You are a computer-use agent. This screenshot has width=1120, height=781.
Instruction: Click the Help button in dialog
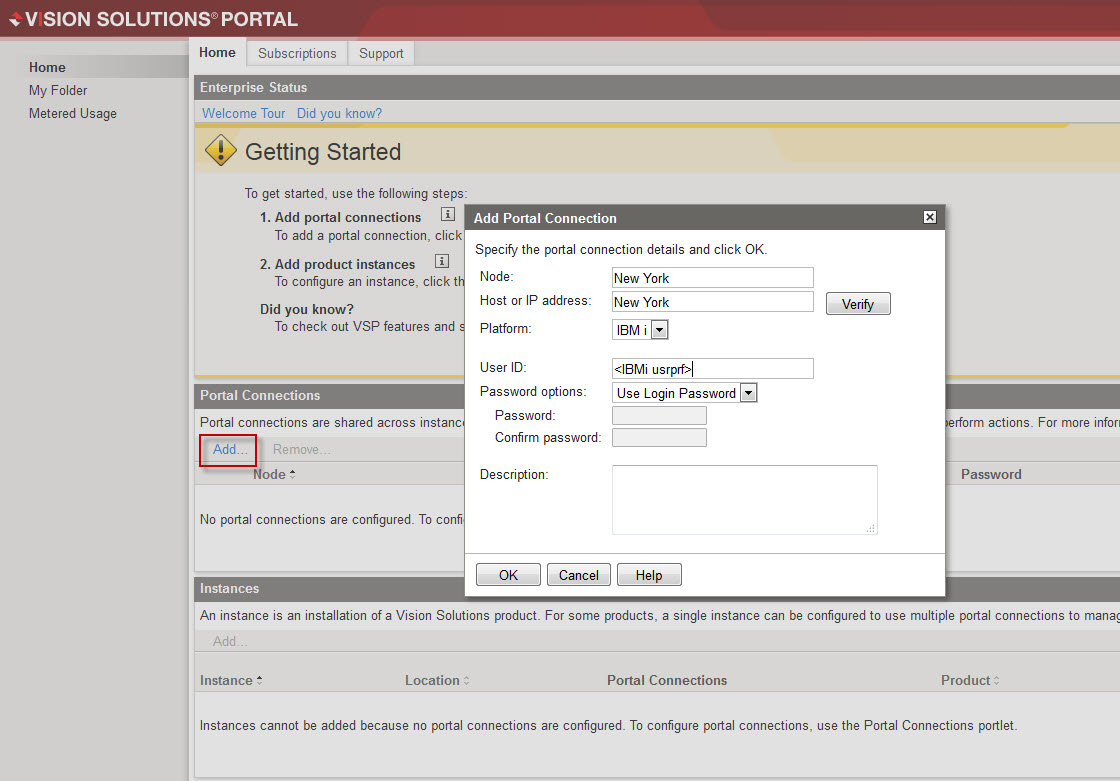coord(649,574)
